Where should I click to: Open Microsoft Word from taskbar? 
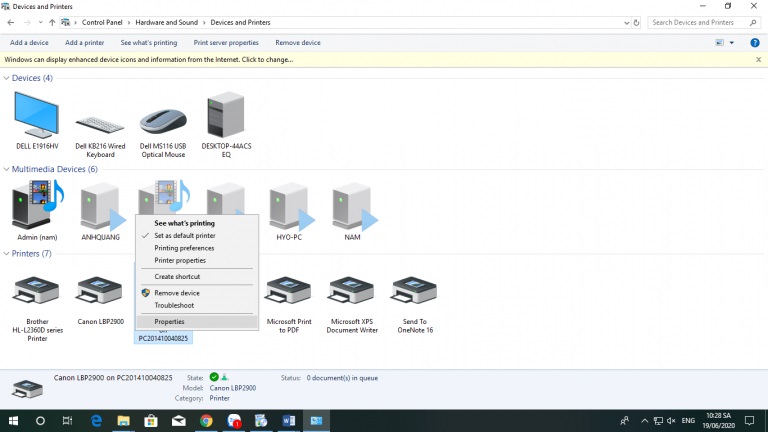[x=288, y=421]
